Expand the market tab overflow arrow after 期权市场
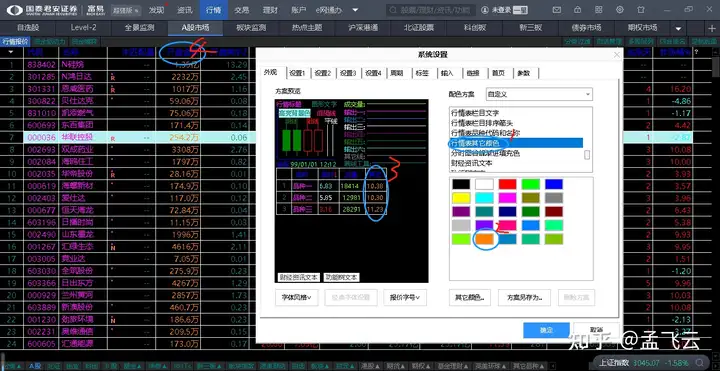 point(679,28)
